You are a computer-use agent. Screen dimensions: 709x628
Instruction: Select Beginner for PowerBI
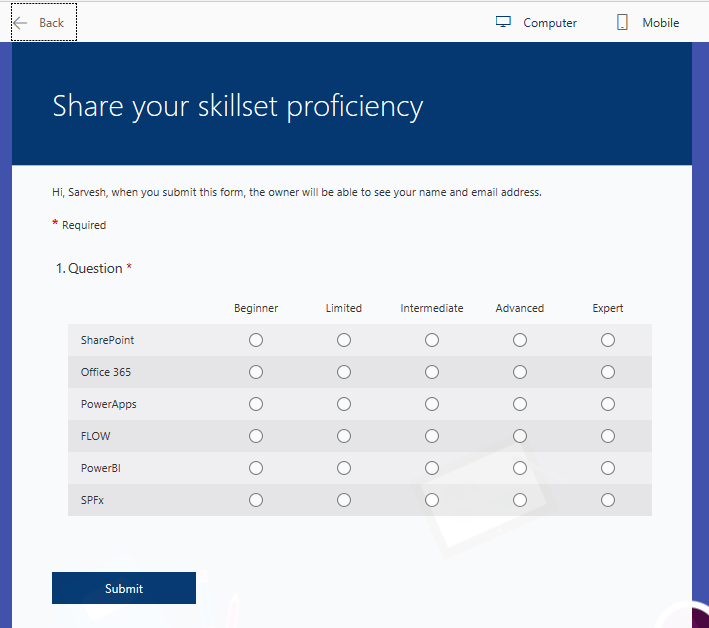tap(256, 468)
